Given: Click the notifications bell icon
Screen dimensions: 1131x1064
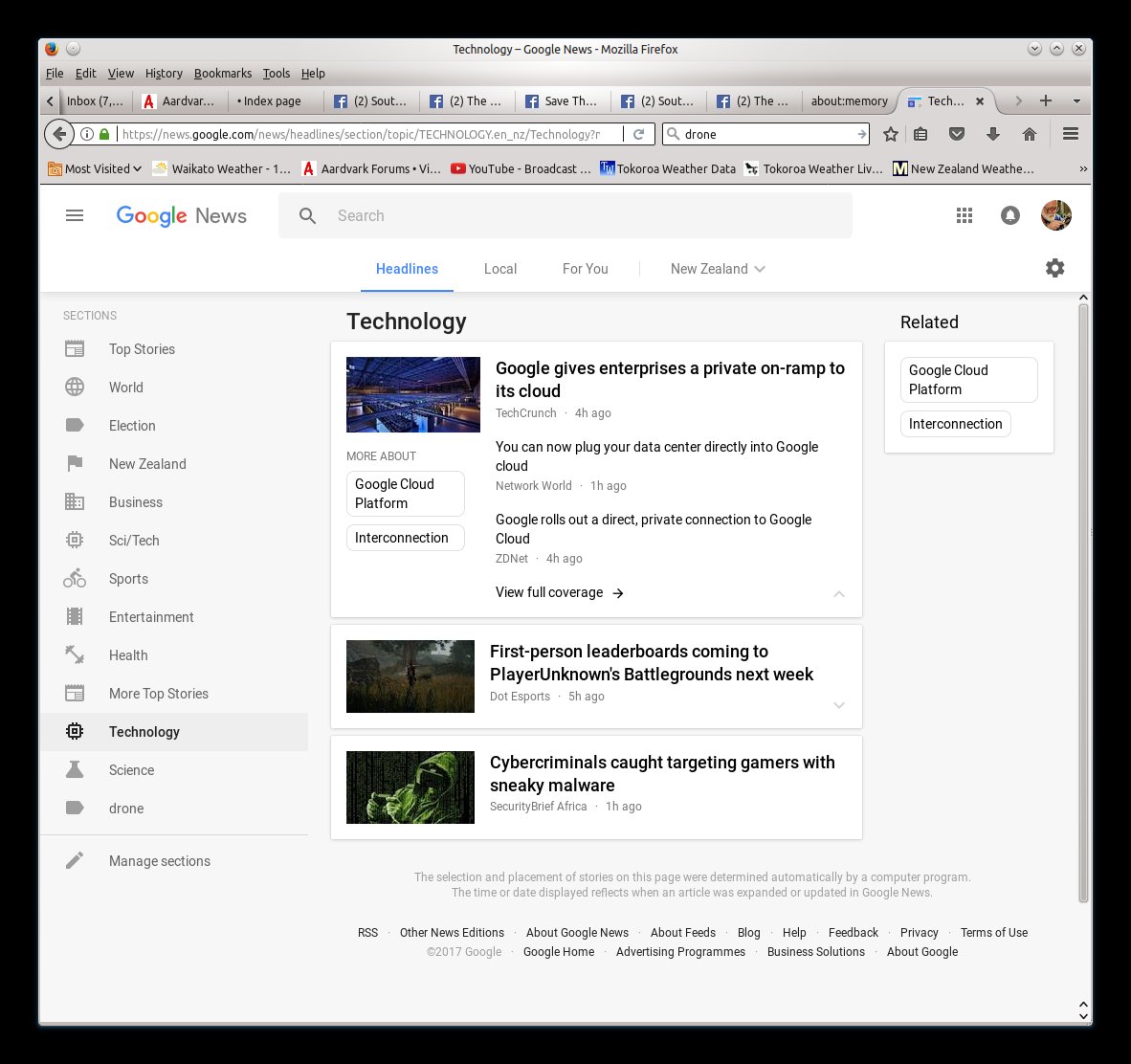Looking at the screenshot, I should click(x=1009, y=216).
